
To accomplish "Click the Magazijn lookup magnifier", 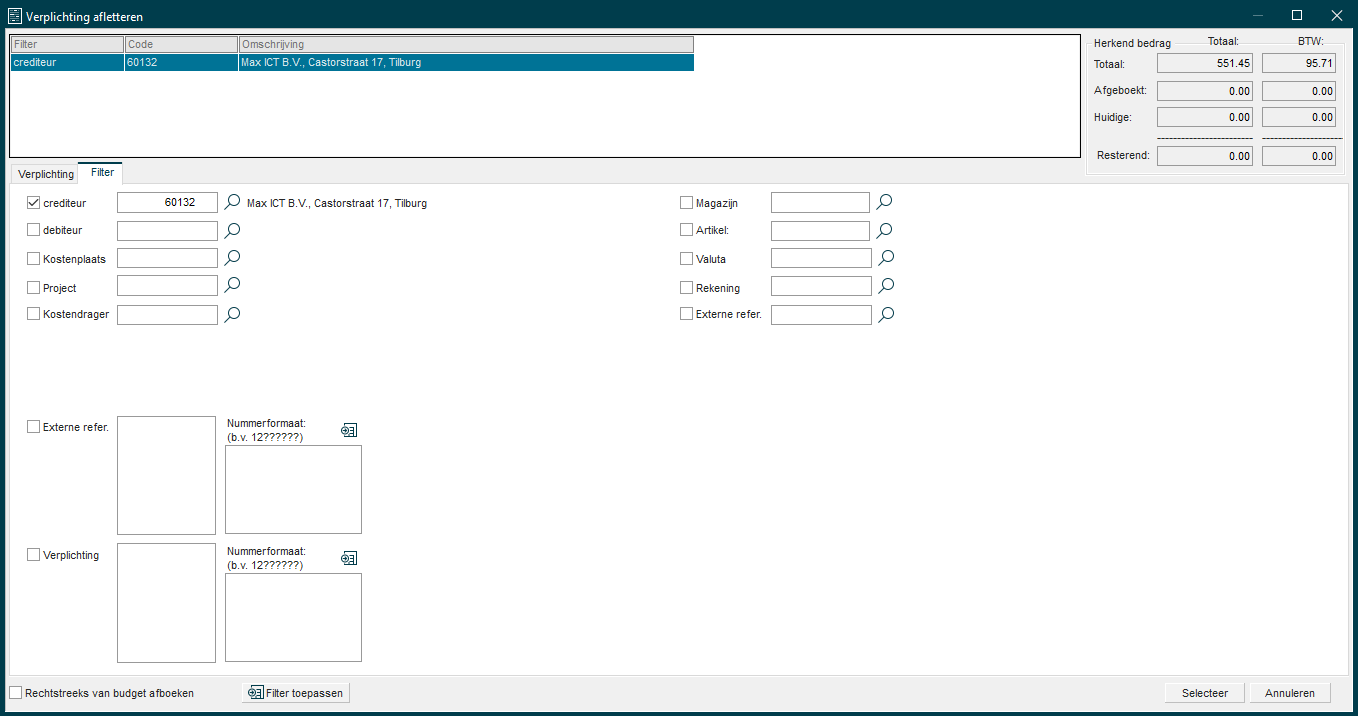I will (x=884, y=202).
